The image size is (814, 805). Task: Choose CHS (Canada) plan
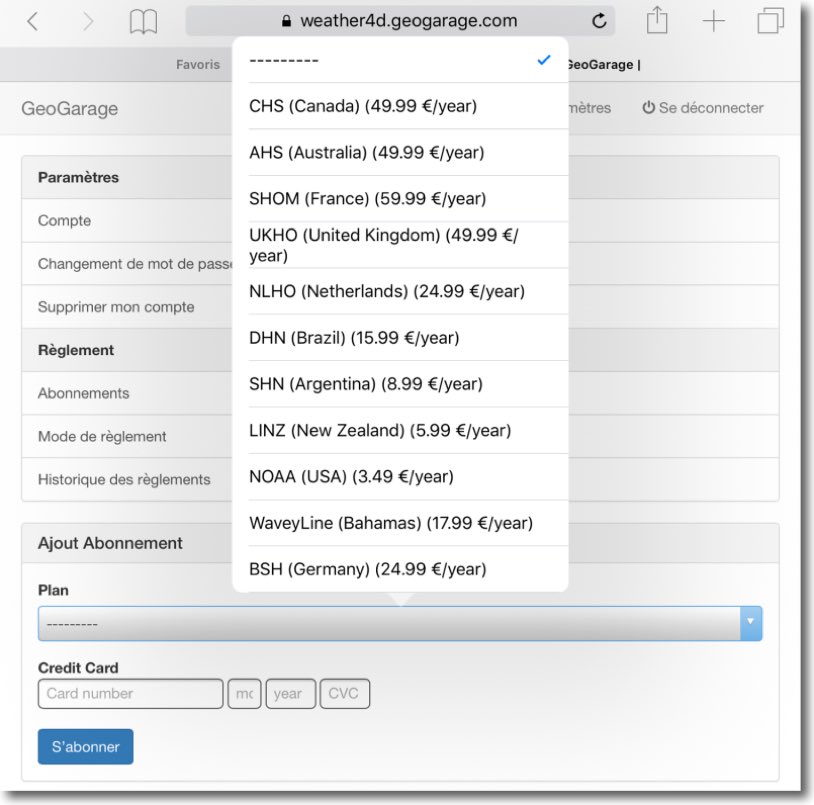(x=400, y=106)
